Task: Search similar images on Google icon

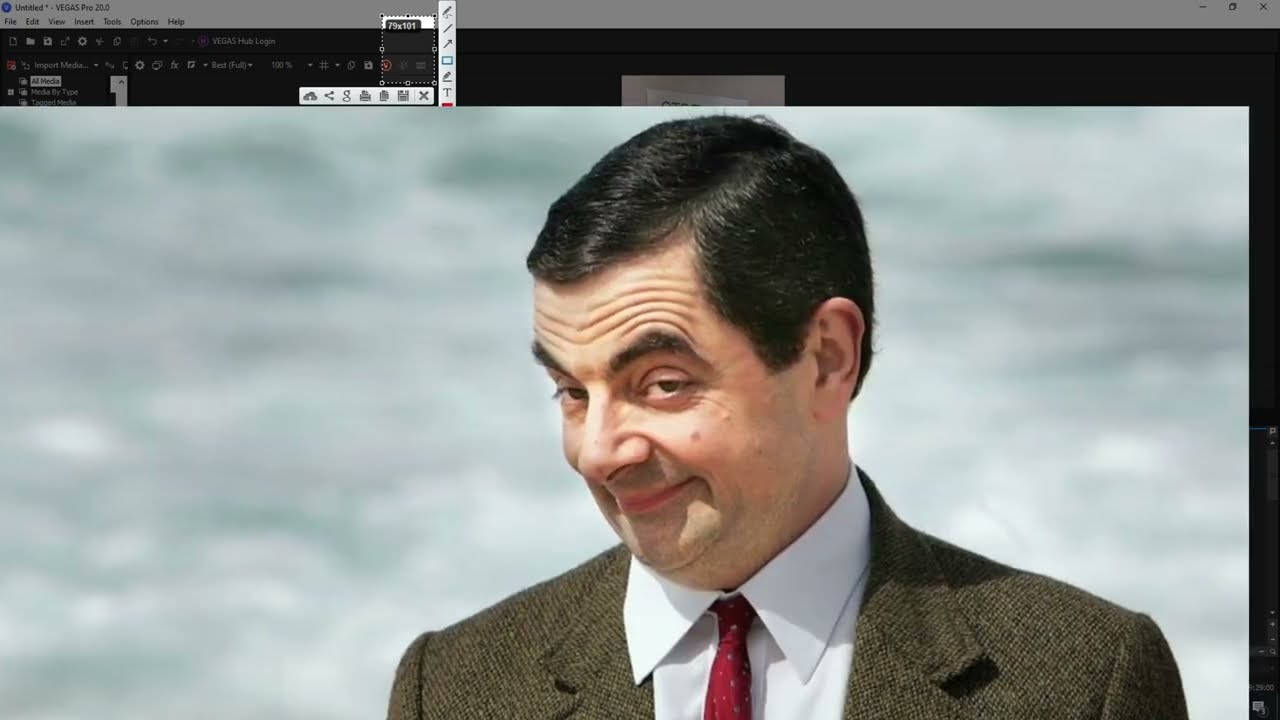Action: pos(347,96)
